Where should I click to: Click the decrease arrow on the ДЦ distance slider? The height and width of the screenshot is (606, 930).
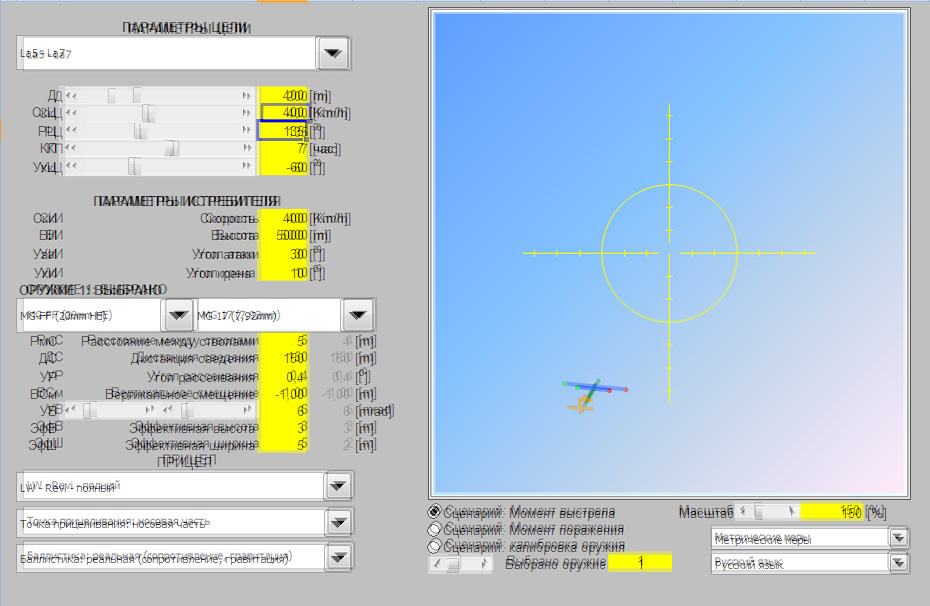(71, 95)
